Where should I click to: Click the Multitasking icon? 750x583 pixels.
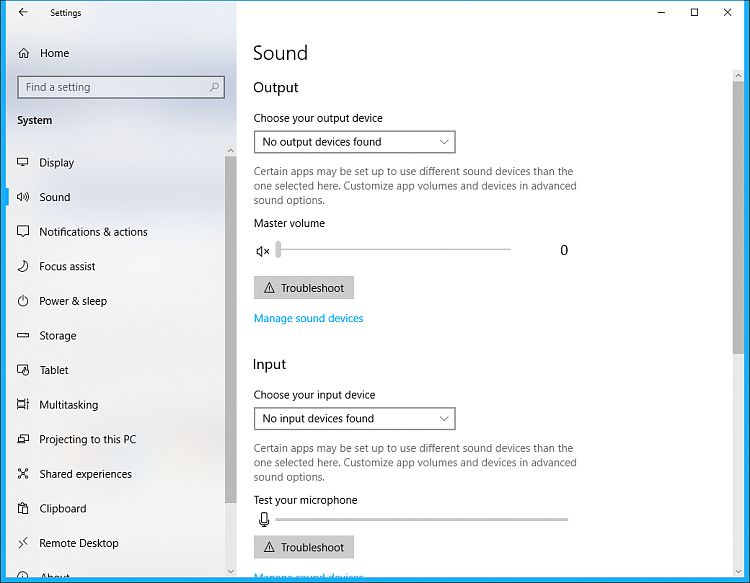(x=22, y=405)
